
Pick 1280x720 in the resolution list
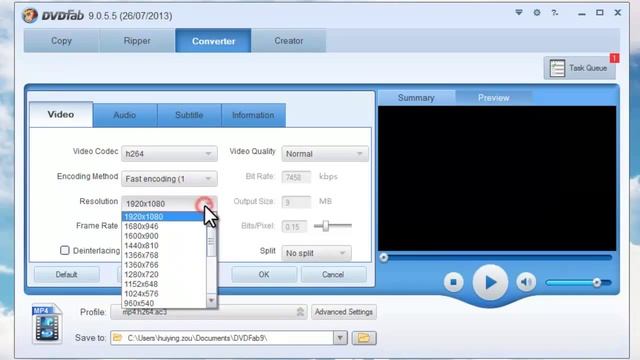coord(164,274)
